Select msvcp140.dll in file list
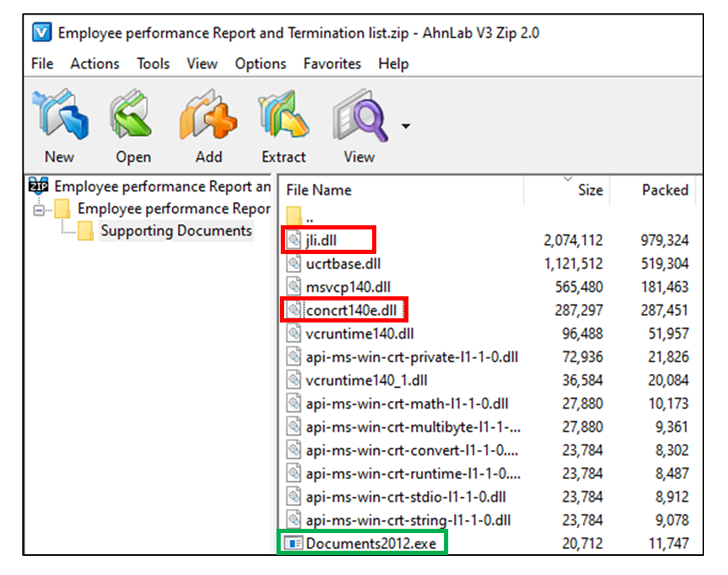728x575 pixels. tap(348, 287)
